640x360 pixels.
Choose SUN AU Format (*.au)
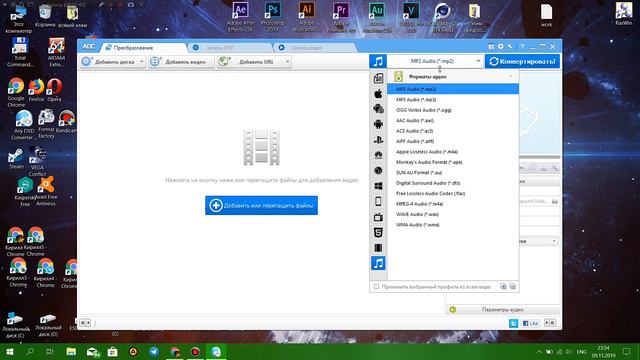(x=453, y=172)
